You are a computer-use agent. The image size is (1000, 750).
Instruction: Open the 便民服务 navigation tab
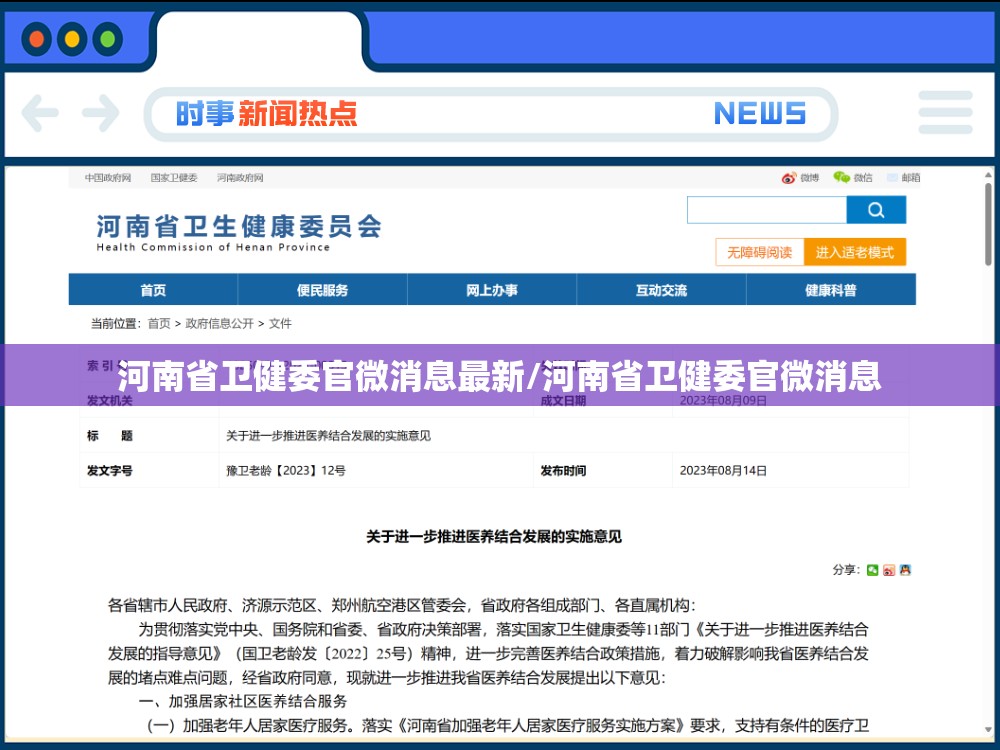[322, 290]
